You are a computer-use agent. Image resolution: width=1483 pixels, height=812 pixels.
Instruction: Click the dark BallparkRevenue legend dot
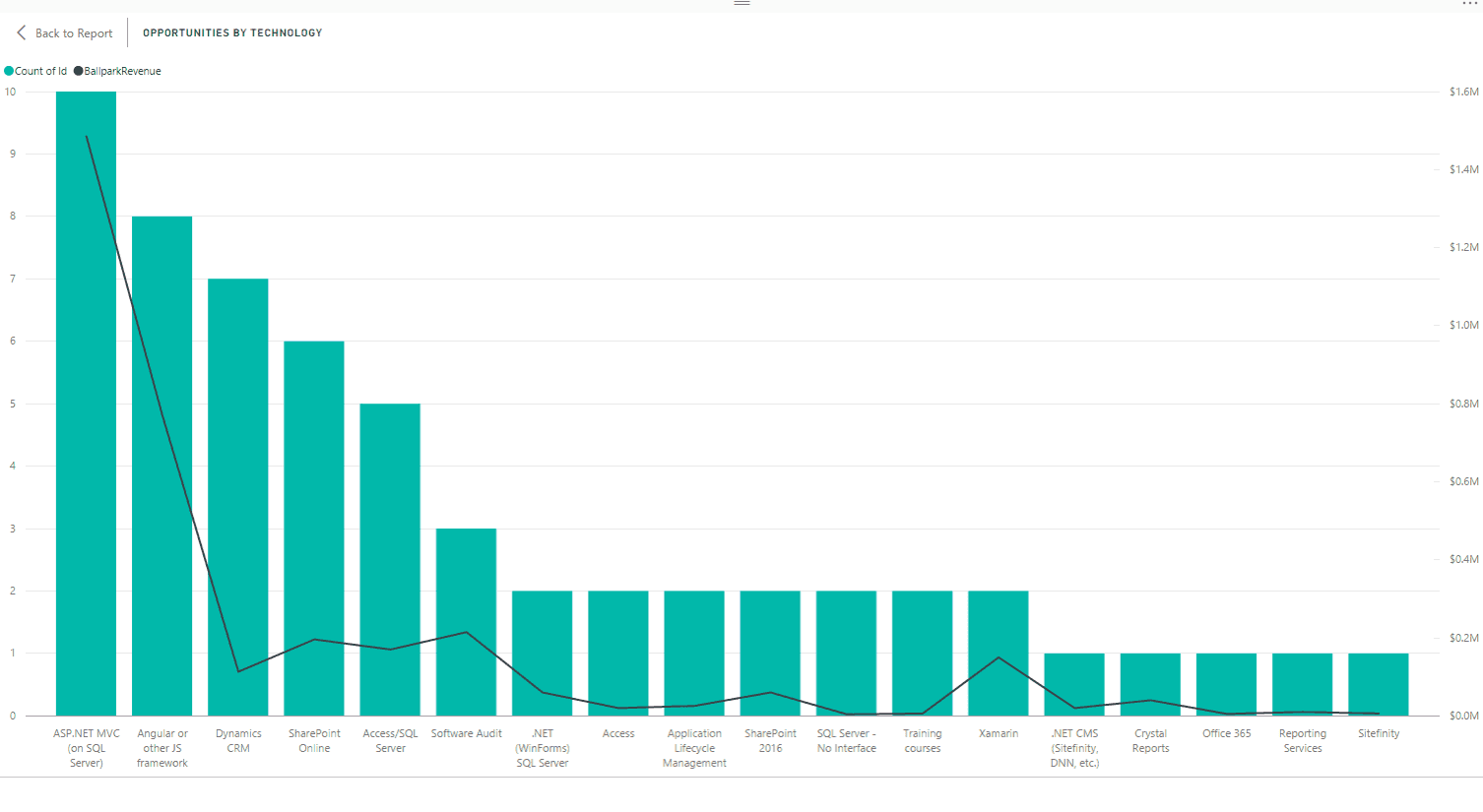pos(79,71)
